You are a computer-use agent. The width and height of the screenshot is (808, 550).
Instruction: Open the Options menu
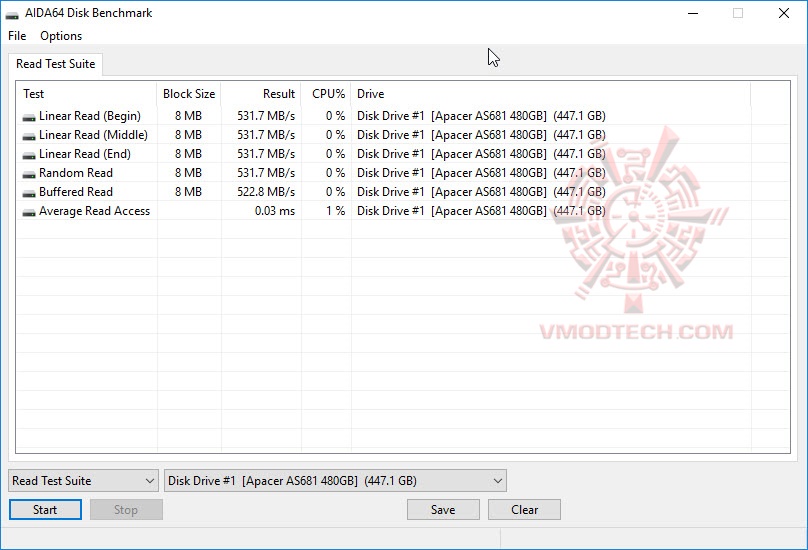pyautogui.click(x=61, y=36)
